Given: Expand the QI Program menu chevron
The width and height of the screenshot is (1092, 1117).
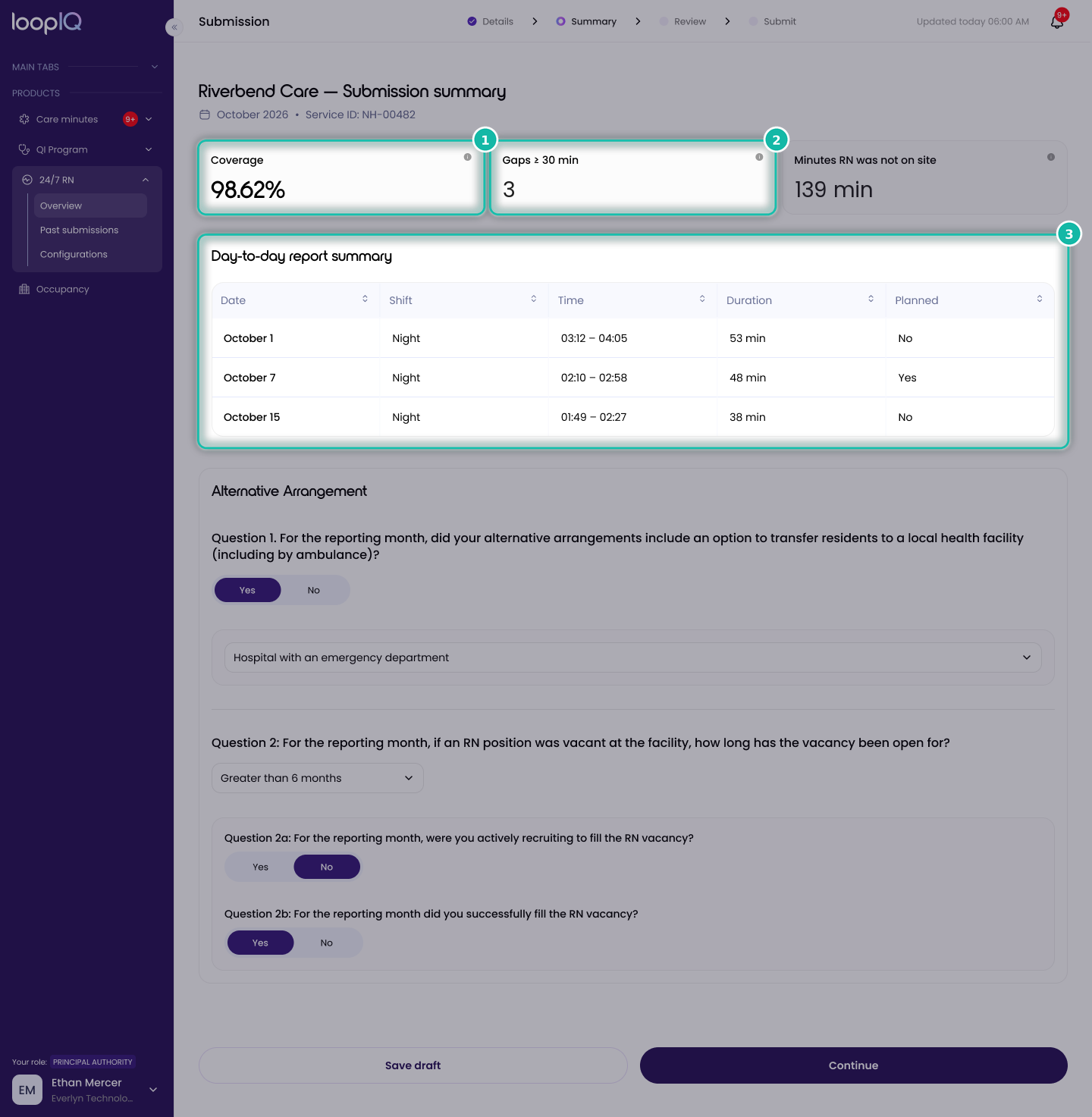Looking at the screenshot, I should click(149, 149).
